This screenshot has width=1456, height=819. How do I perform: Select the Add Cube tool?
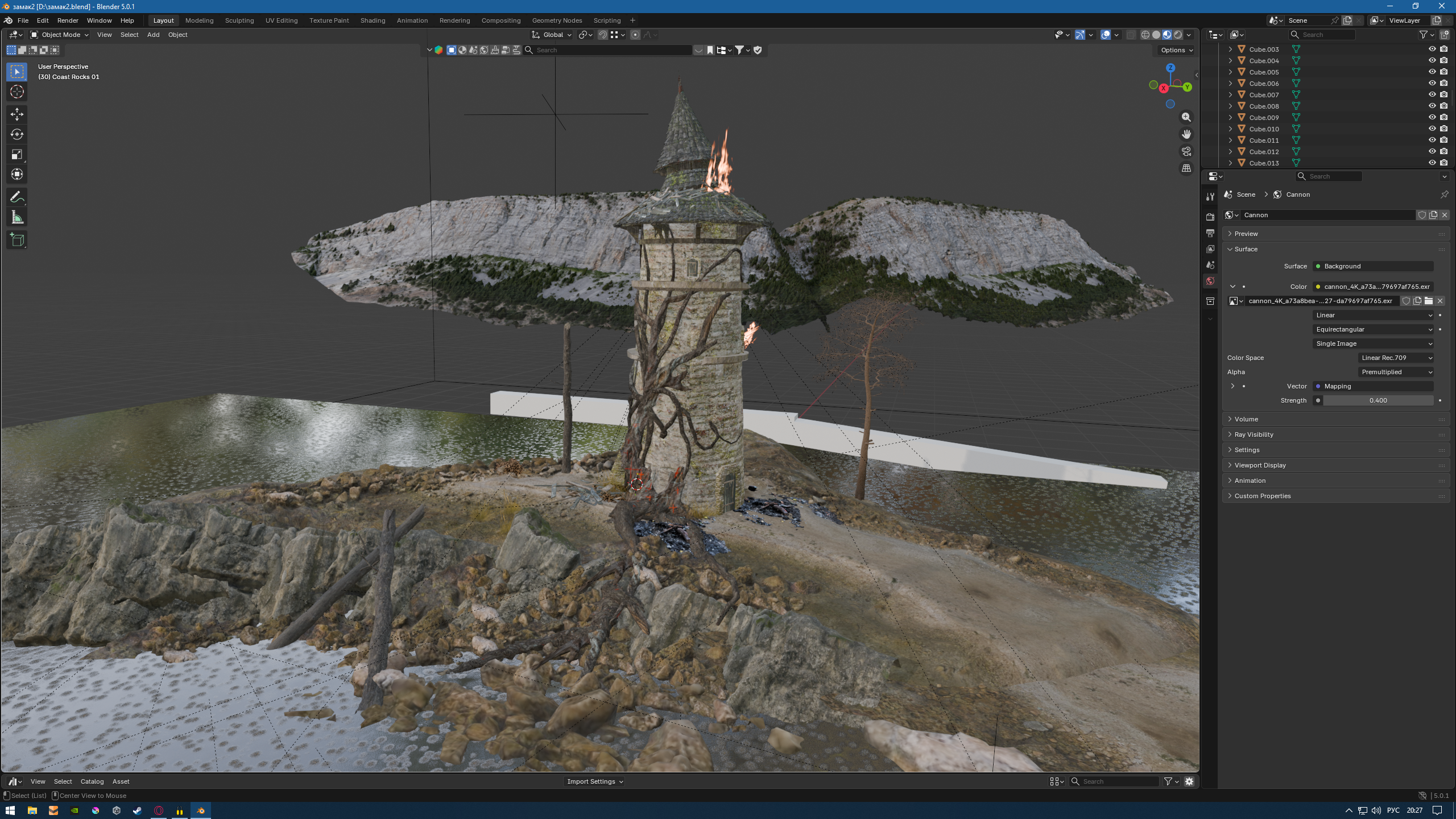[x=17, y=239]
